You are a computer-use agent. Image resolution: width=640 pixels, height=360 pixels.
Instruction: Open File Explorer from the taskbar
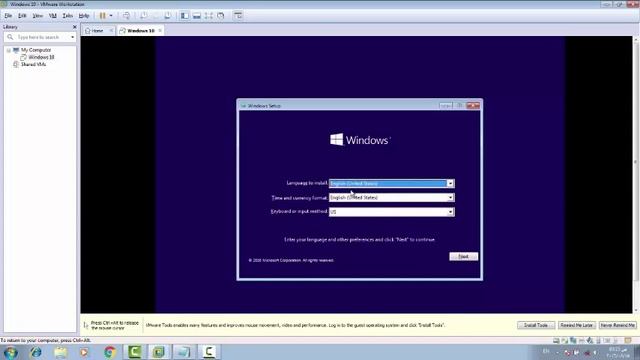(x=60, y=352)
